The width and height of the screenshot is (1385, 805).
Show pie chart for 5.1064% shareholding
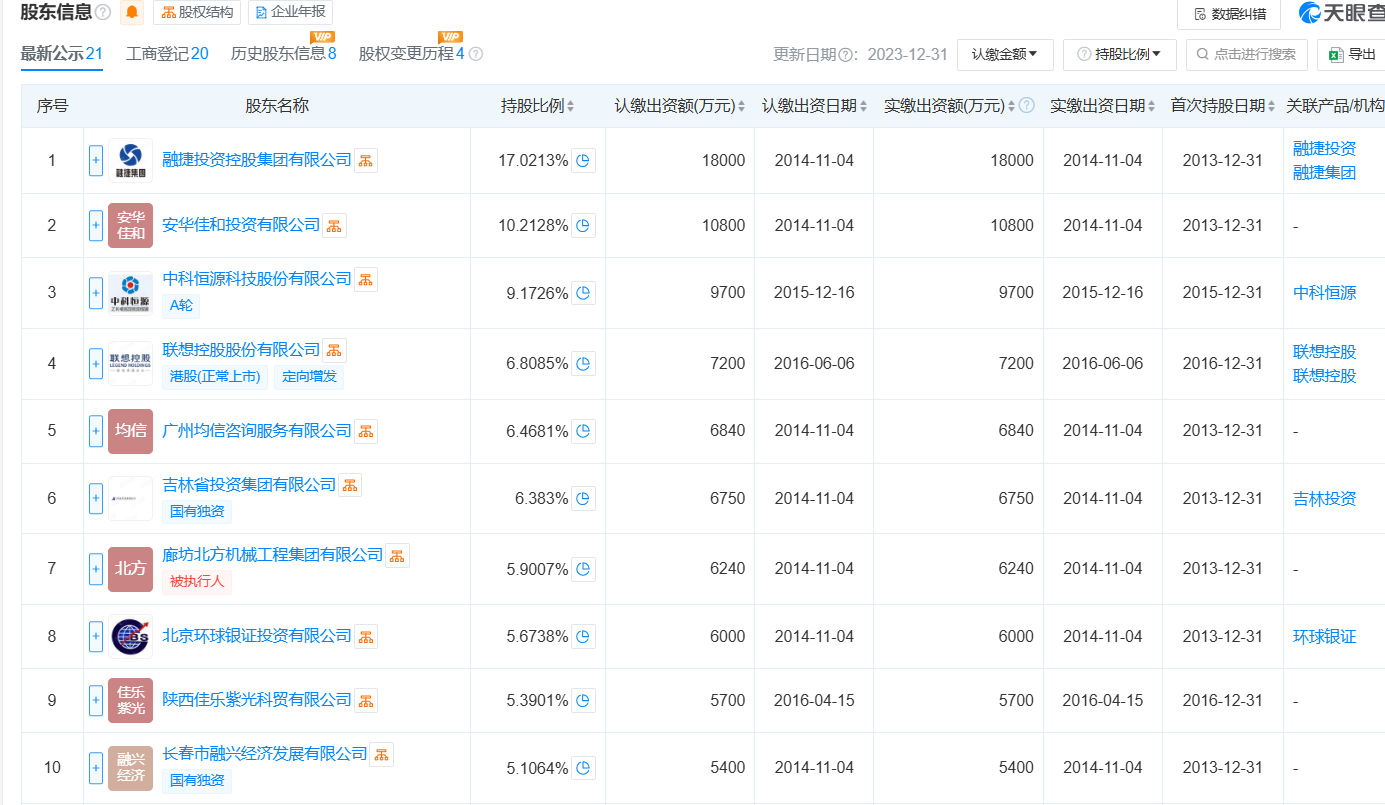pos(583,768)
